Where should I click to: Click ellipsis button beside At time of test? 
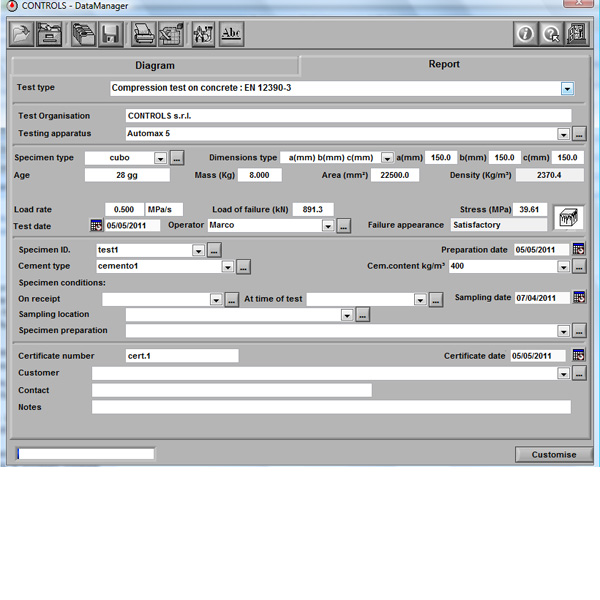click(436, 300)
